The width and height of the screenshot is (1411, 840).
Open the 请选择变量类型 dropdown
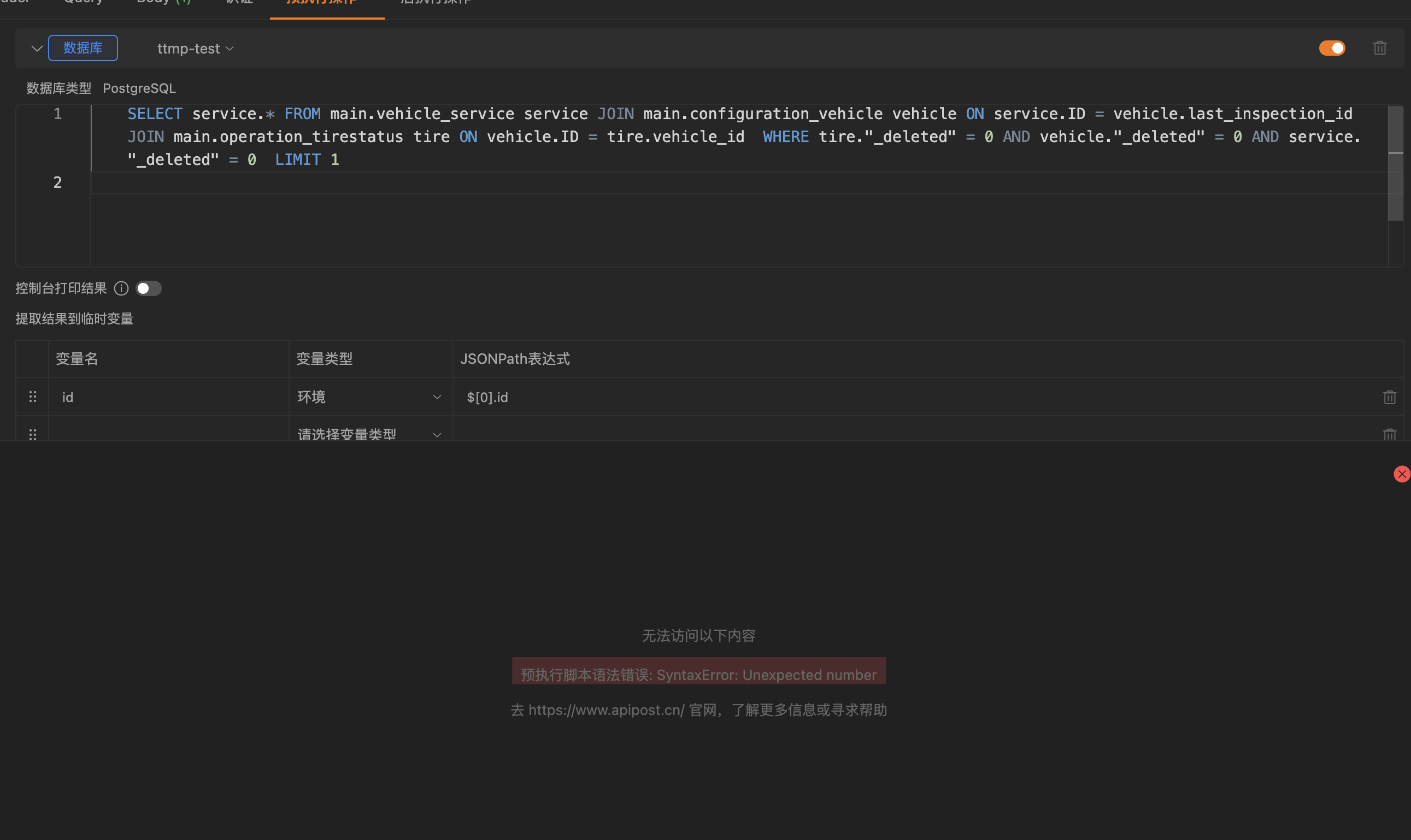(371, 435)
